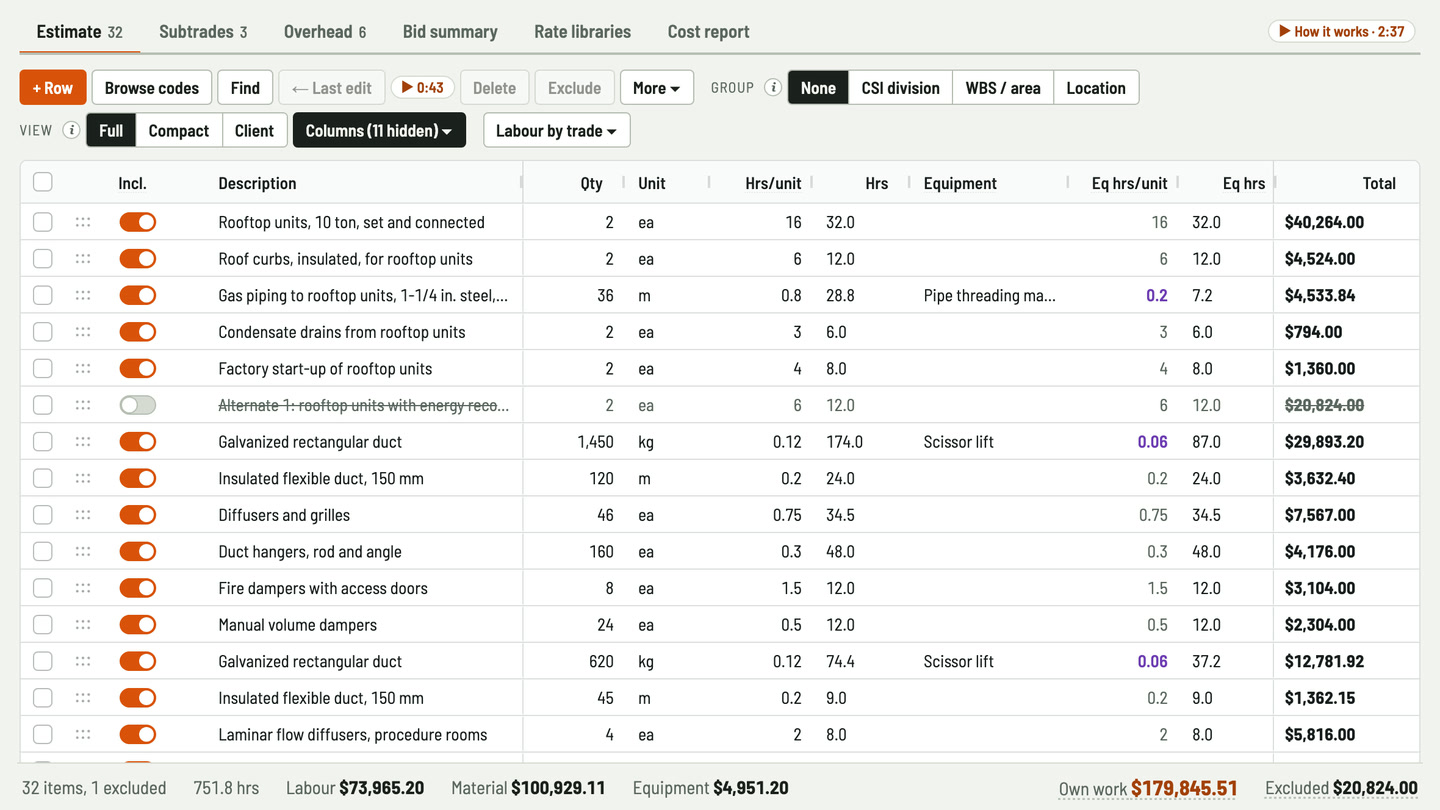Click the info icon next to VIEW
Viewport: 1440px width, 810px height.
(71, 130)
